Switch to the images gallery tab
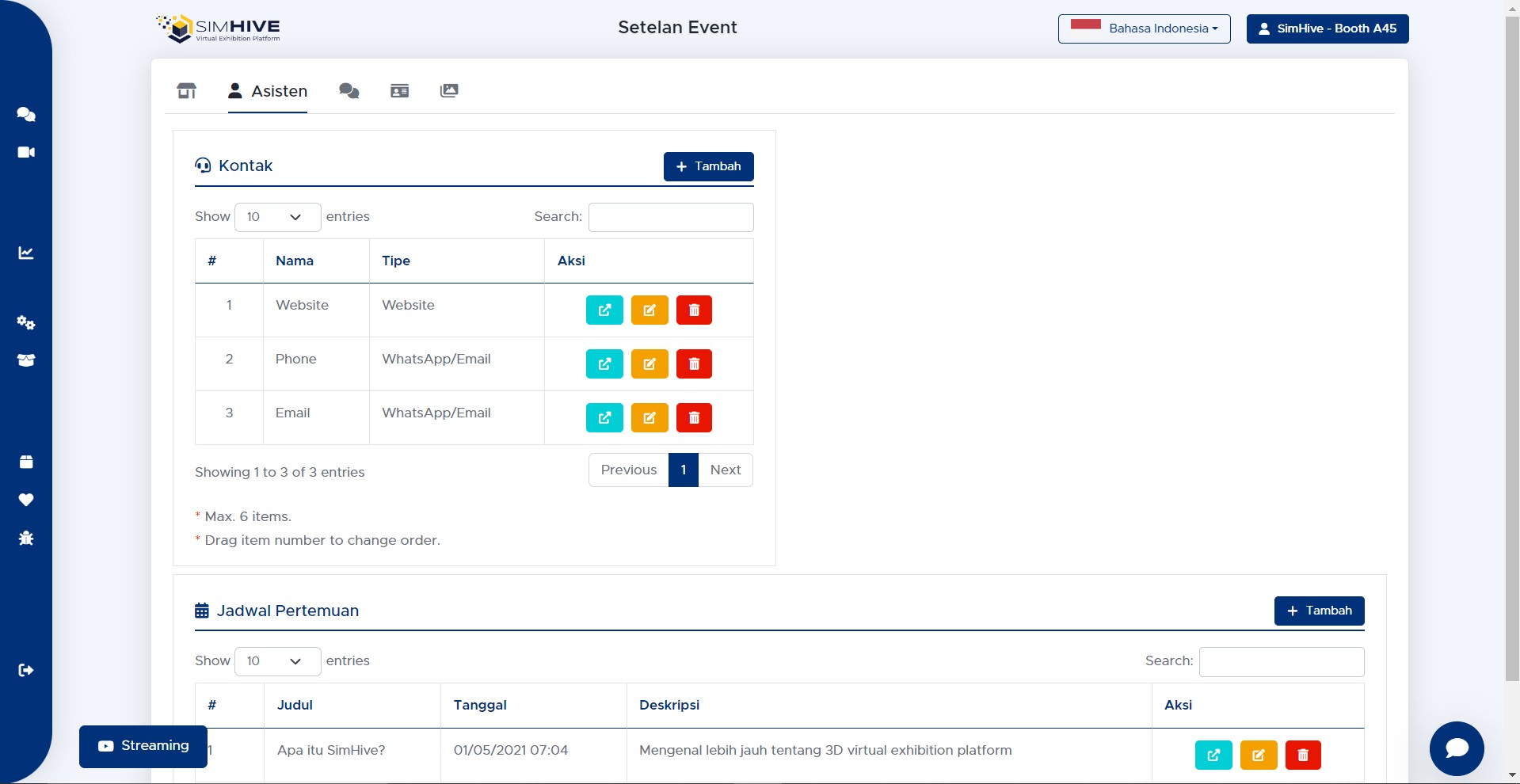The width and height of the screenshot is (1520, 784). (449, 91)
